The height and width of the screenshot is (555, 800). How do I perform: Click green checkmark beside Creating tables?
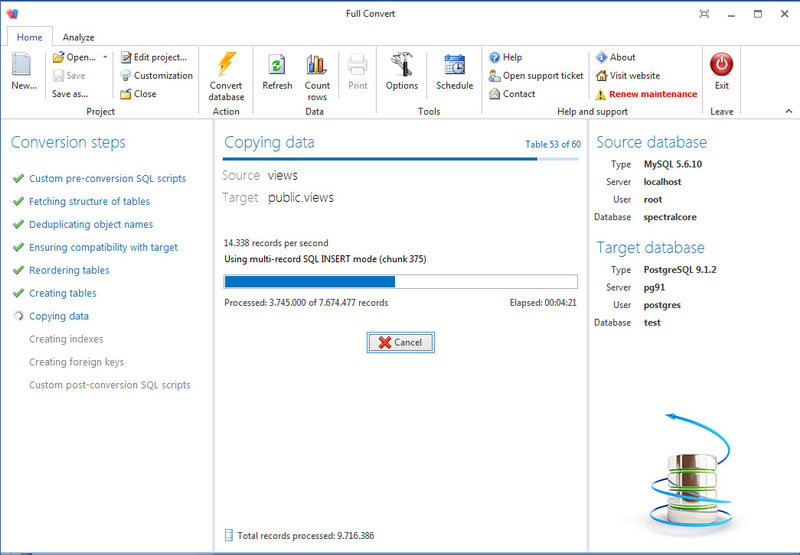[x=18, y=293]
